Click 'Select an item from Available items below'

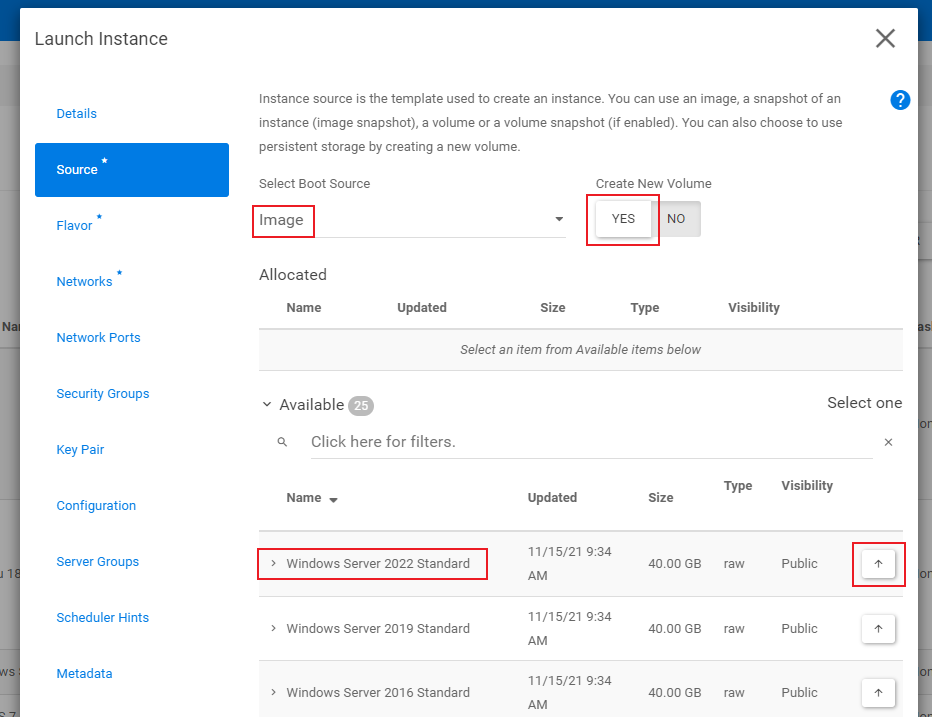(580, 350)
